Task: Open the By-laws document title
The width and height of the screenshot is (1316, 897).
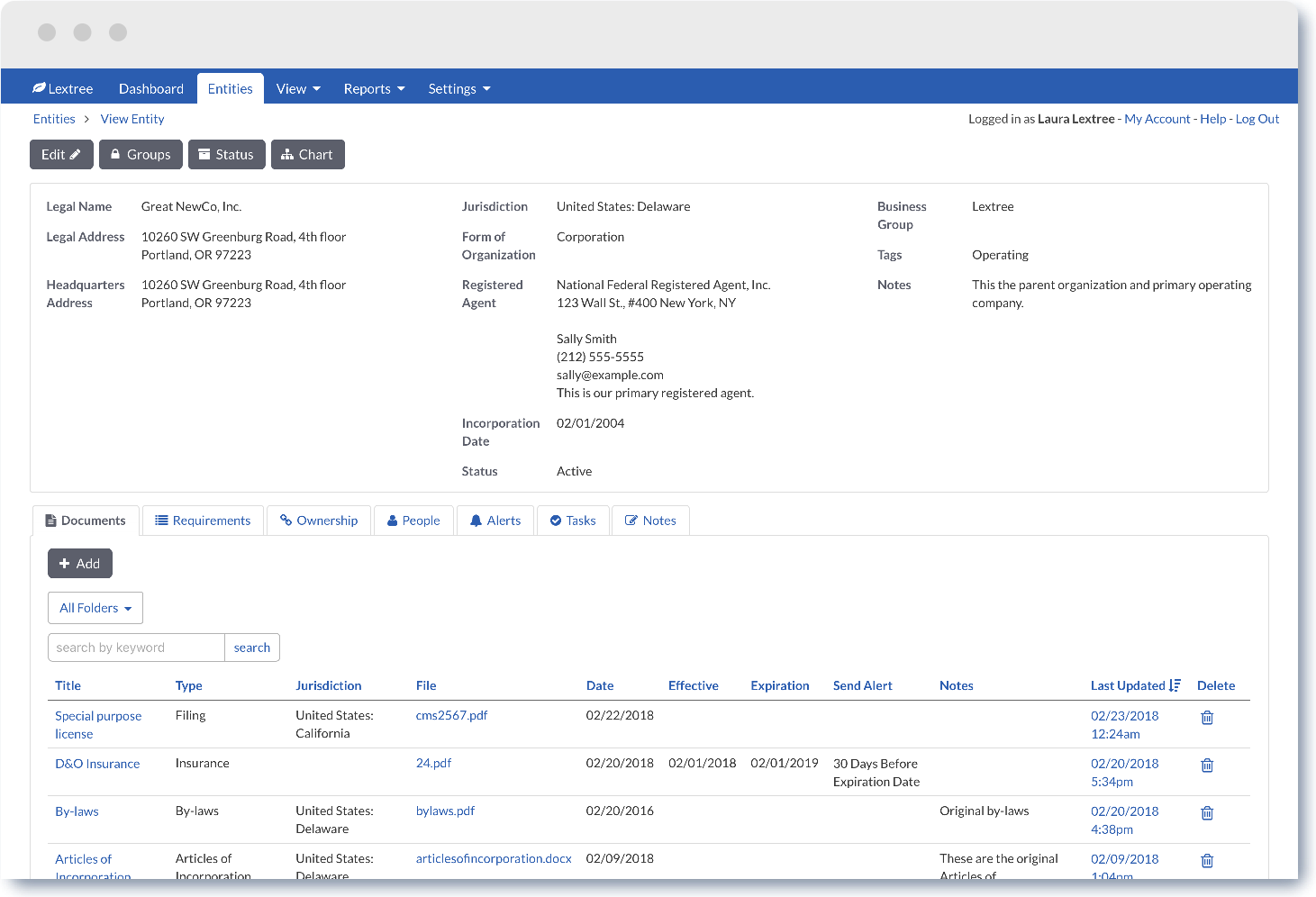Action: click(x=77, y=811)
